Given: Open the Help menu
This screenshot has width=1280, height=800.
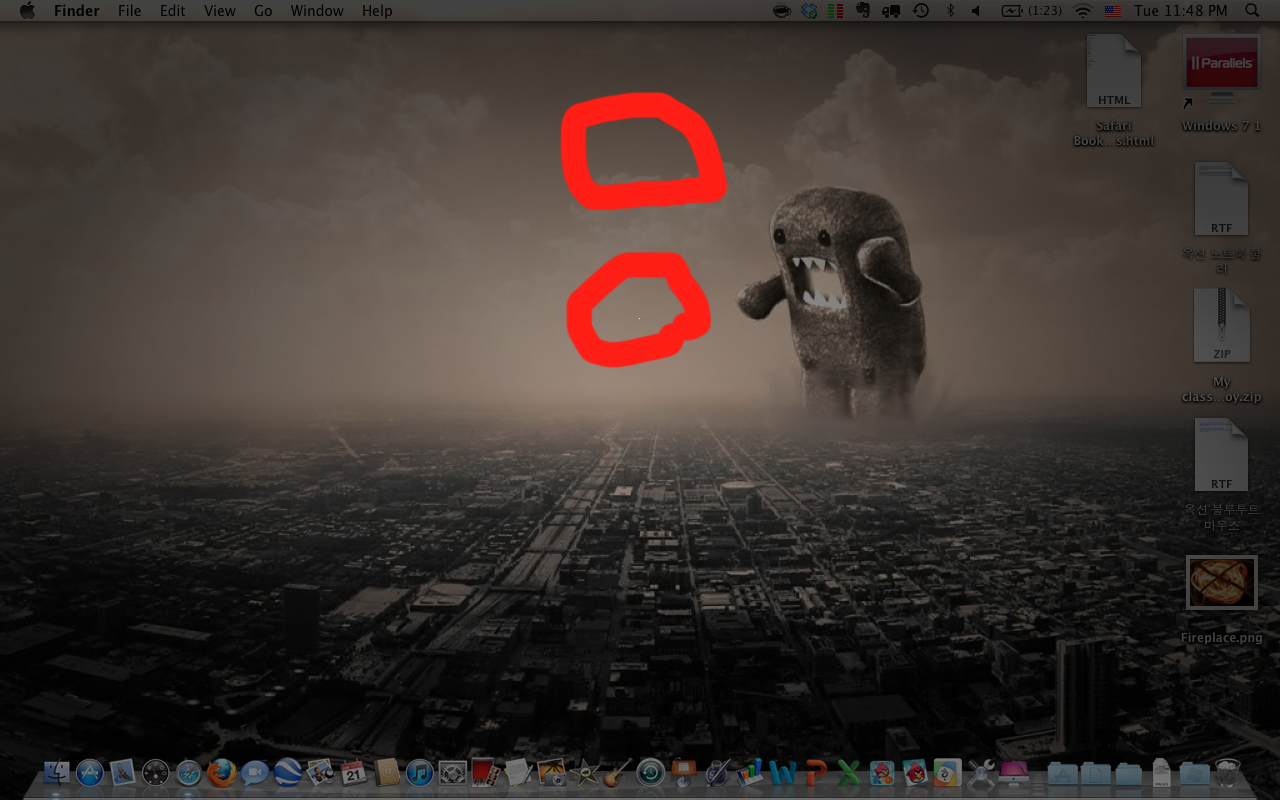Looking at the screenshot, I should click(377, 11).
